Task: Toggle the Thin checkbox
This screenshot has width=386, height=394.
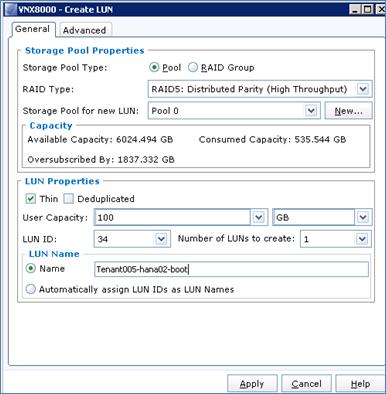Action: click(30, 199)
